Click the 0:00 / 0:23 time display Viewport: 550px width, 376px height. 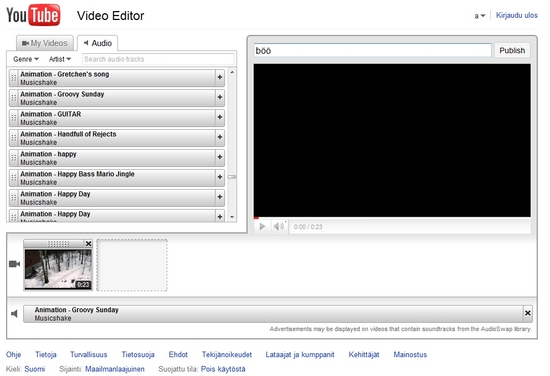point(308,227)
